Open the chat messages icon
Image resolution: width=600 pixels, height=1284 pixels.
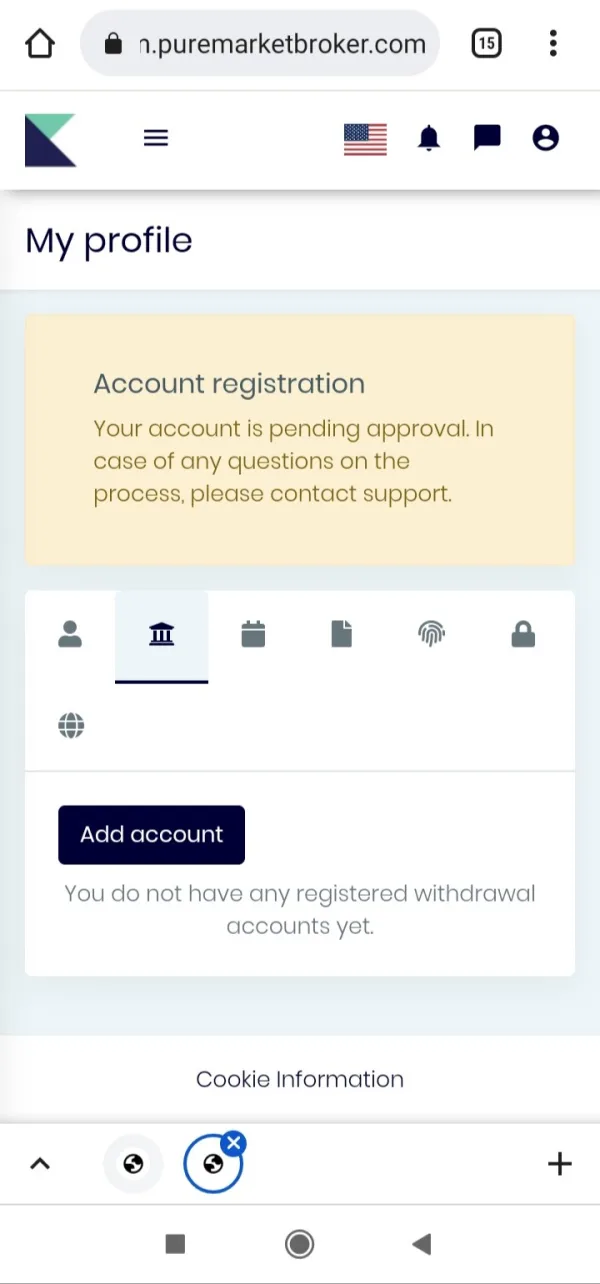(x=487, y=138)
